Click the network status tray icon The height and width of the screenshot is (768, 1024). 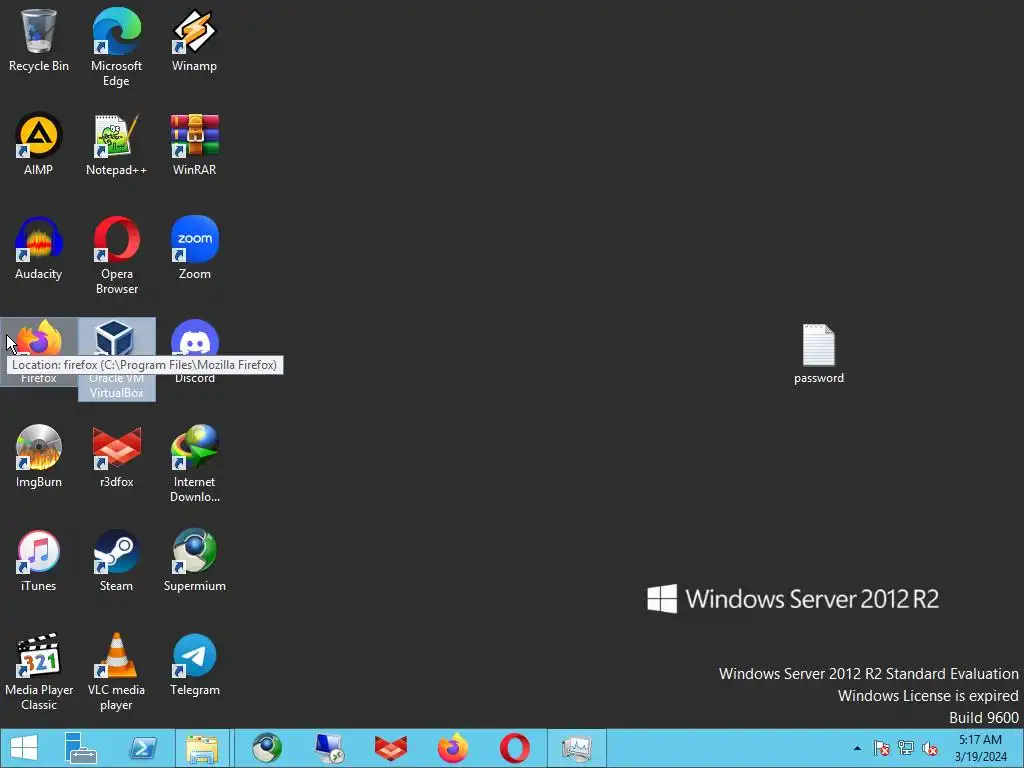click(906, 748)
